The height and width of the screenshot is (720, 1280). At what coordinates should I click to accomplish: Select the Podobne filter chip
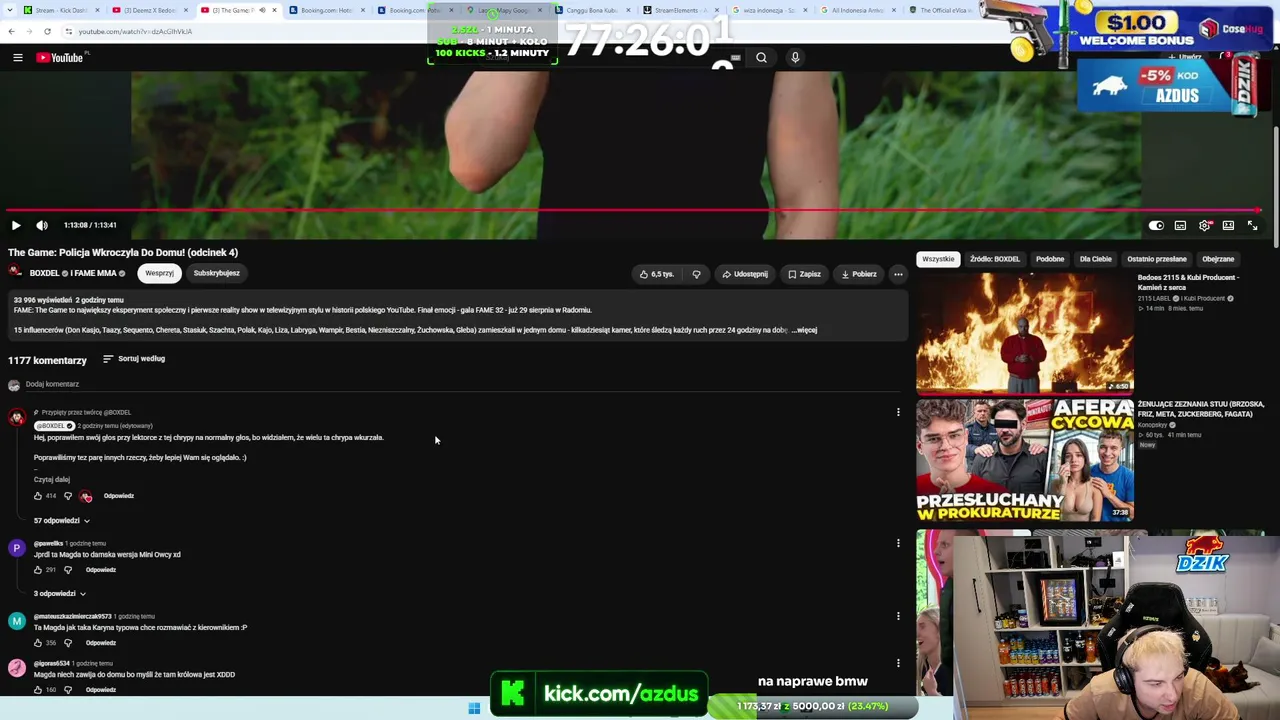tap(1050, 259)
